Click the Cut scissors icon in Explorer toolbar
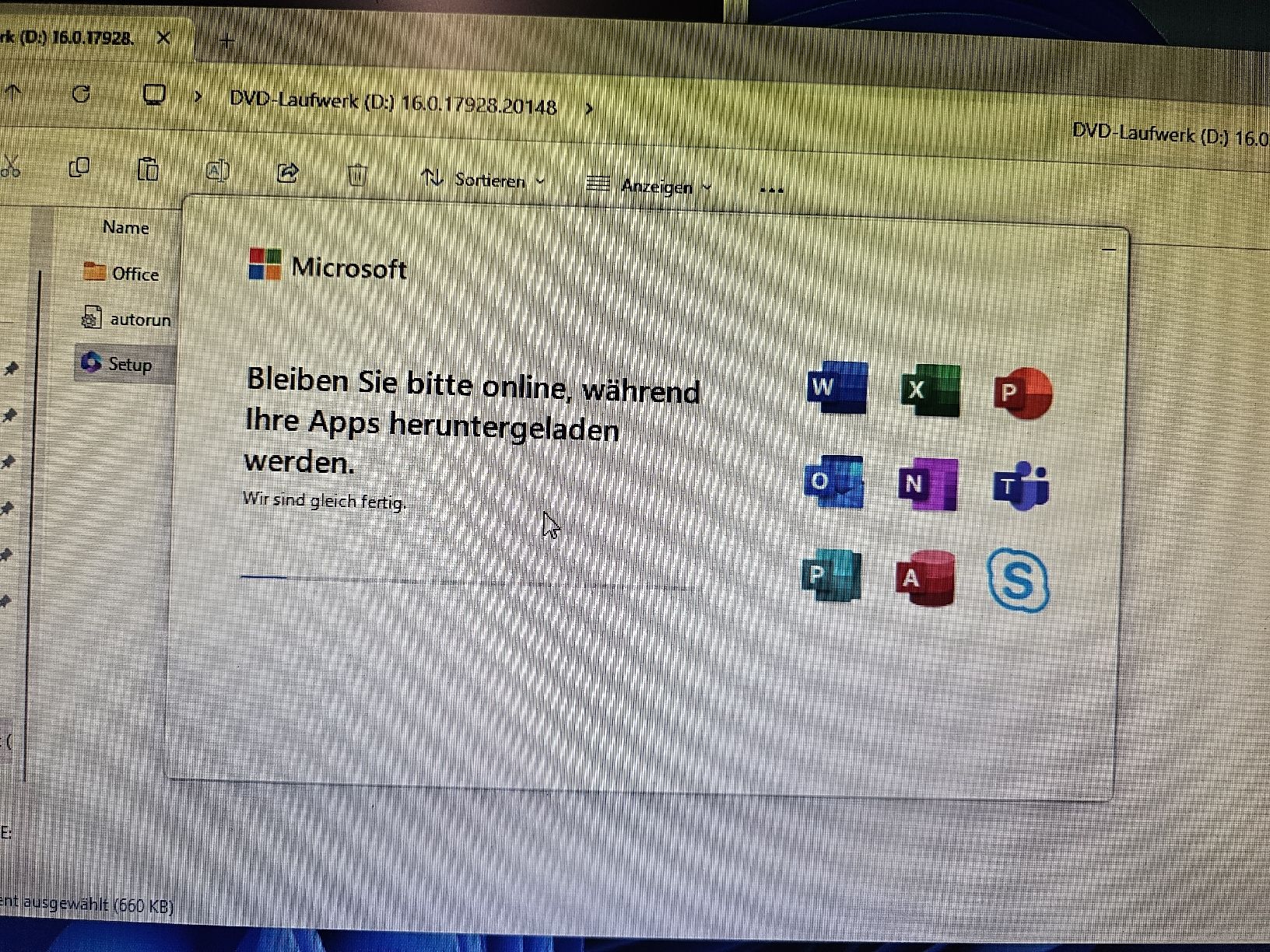The width and height of the screenshot is (1270, 952). point(10,166)
